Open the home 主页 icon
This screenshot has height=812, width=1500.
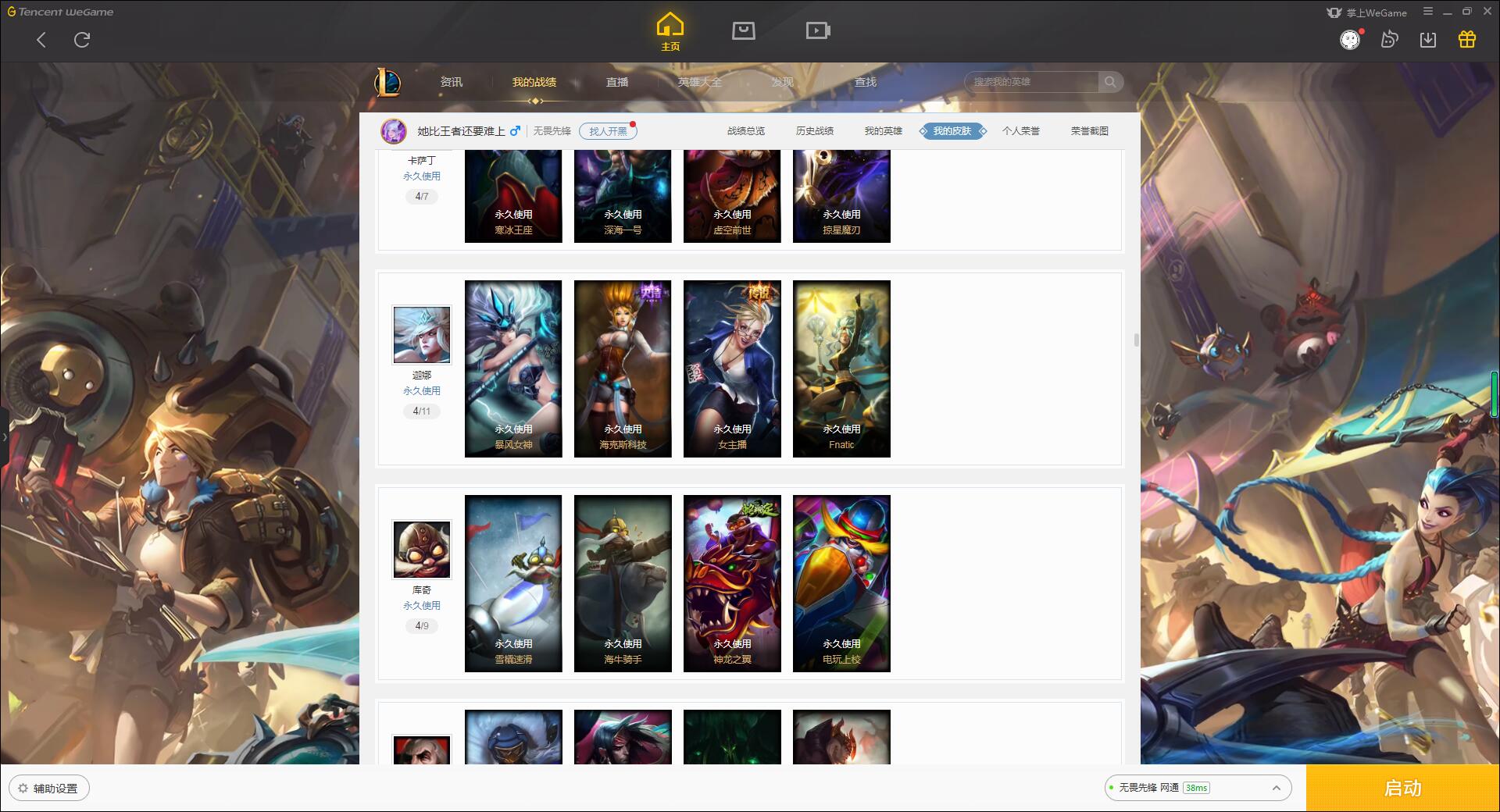pyautogui.click(x=670, y=31)
